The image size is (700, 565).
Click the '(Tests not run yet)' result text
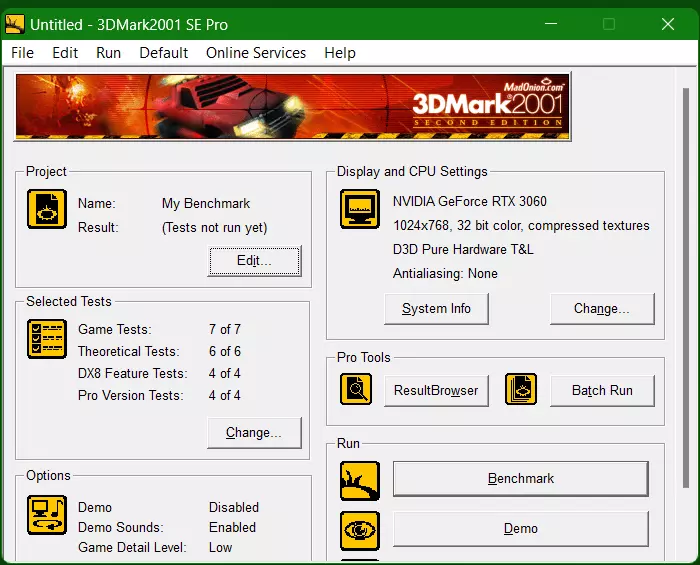click(214, 228)
